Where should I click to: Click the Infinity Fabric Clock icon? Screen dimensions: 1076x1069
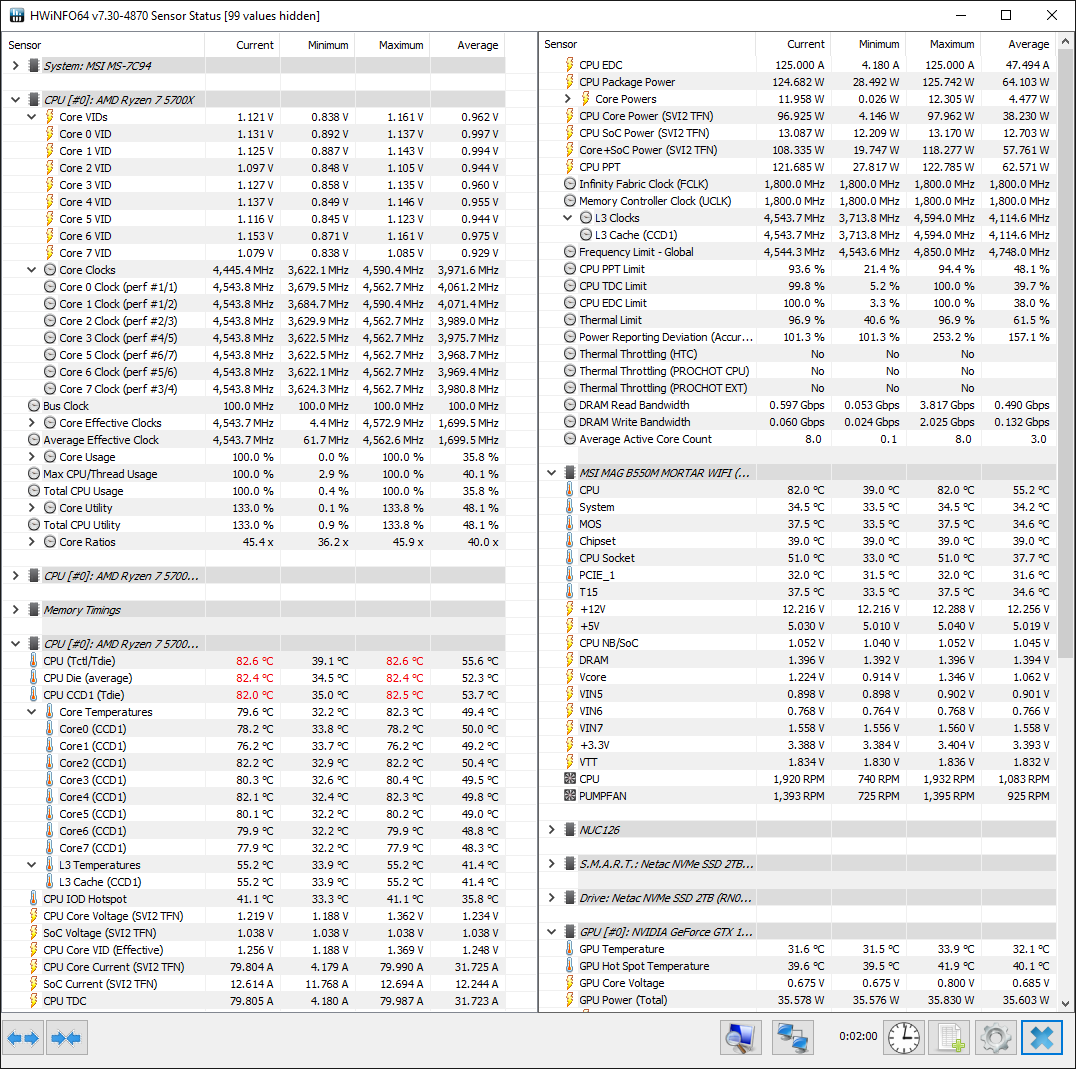click(570, 184)
